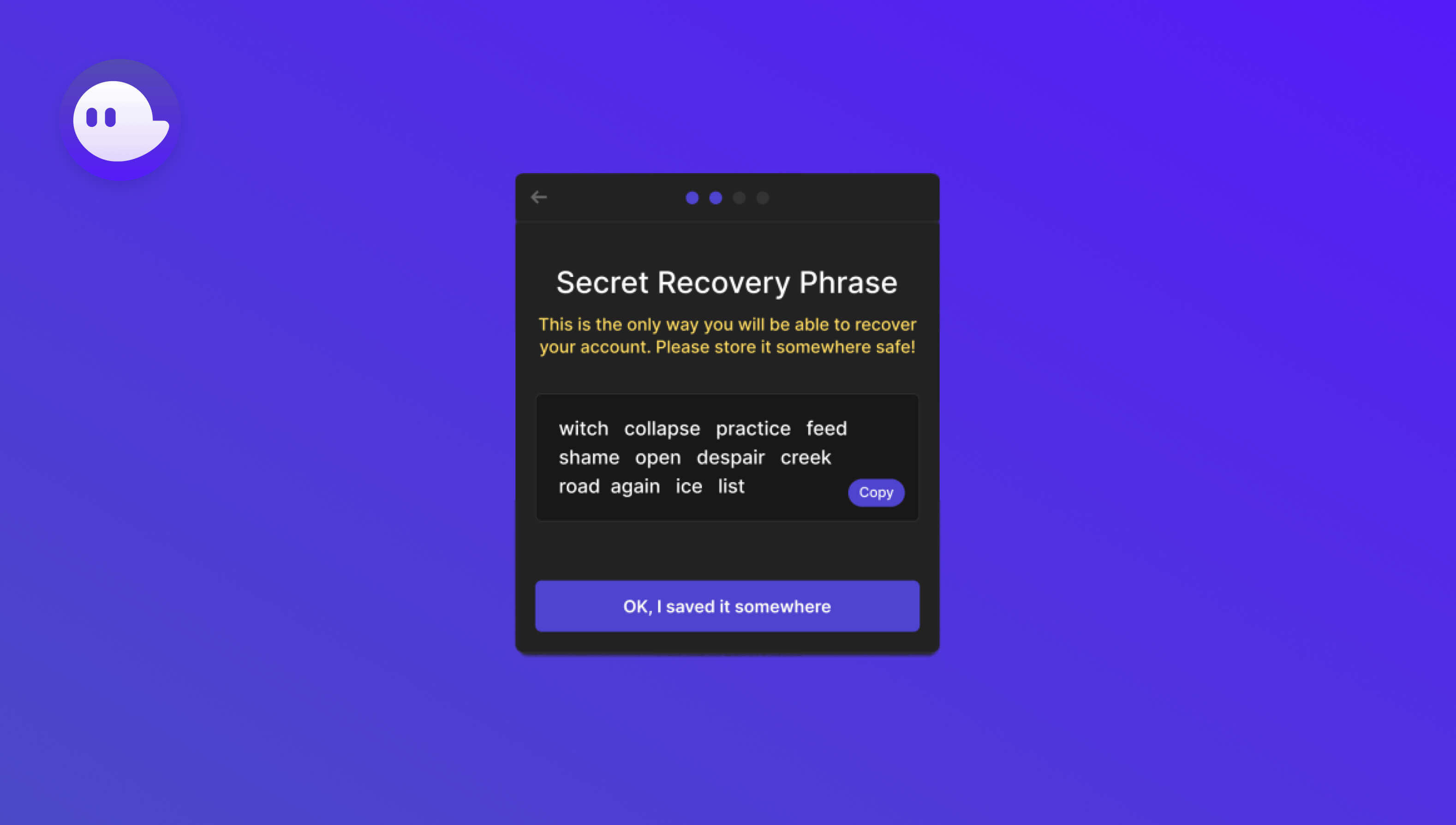Click the fourth progress step indicator dot
This screenshot has width=1456, height=825.
[x=763, y=197]
